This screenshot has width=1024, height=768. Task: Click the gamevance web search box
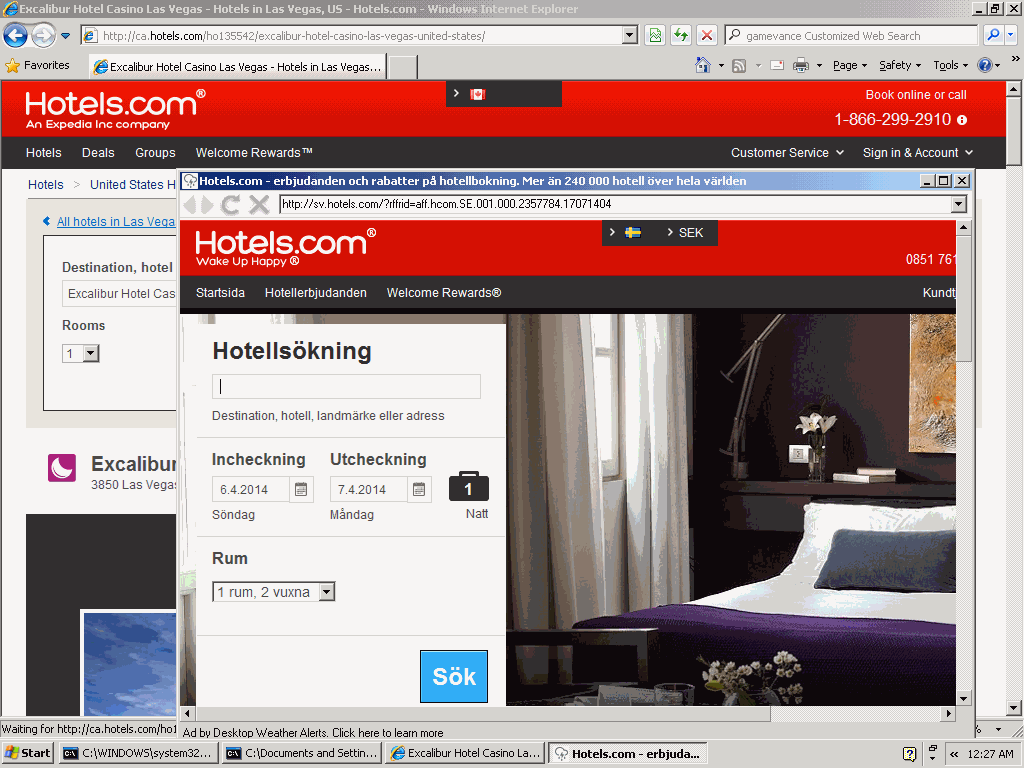[852, 36]
